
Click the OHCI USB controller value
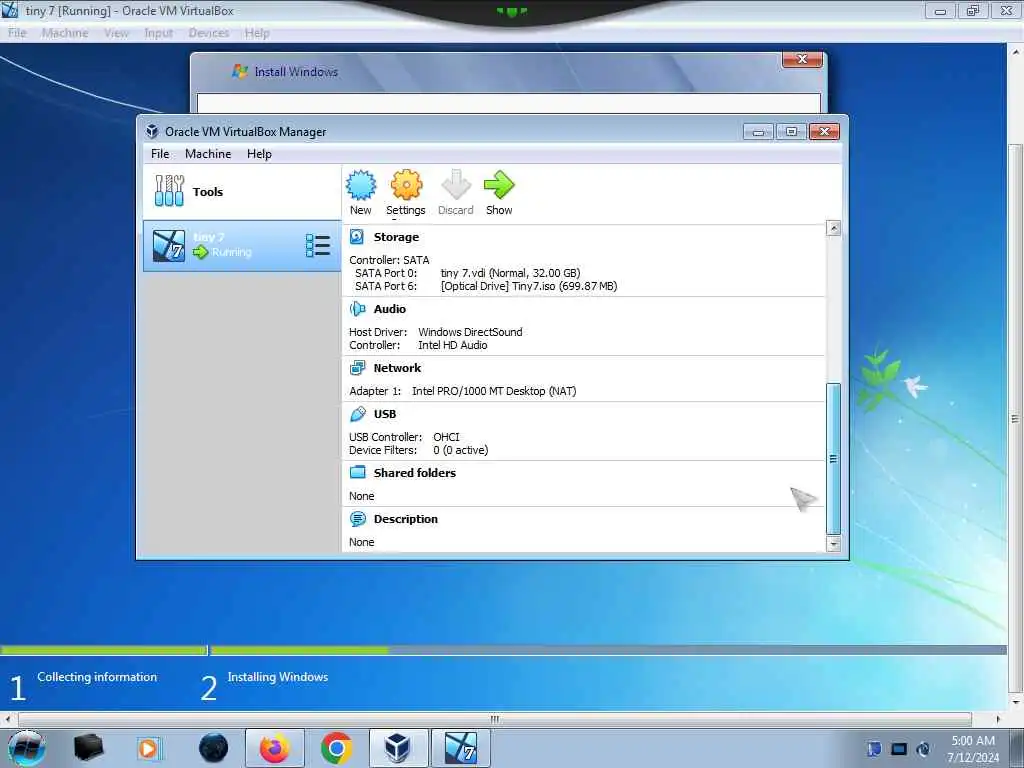tap(446, 437)
